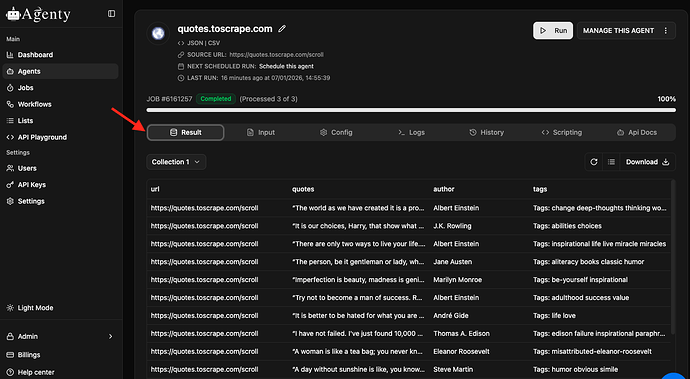Click quote starting 'A woman is like a tea bag'
The height and width of the screenshot is (379, 690).
[358, 352]
